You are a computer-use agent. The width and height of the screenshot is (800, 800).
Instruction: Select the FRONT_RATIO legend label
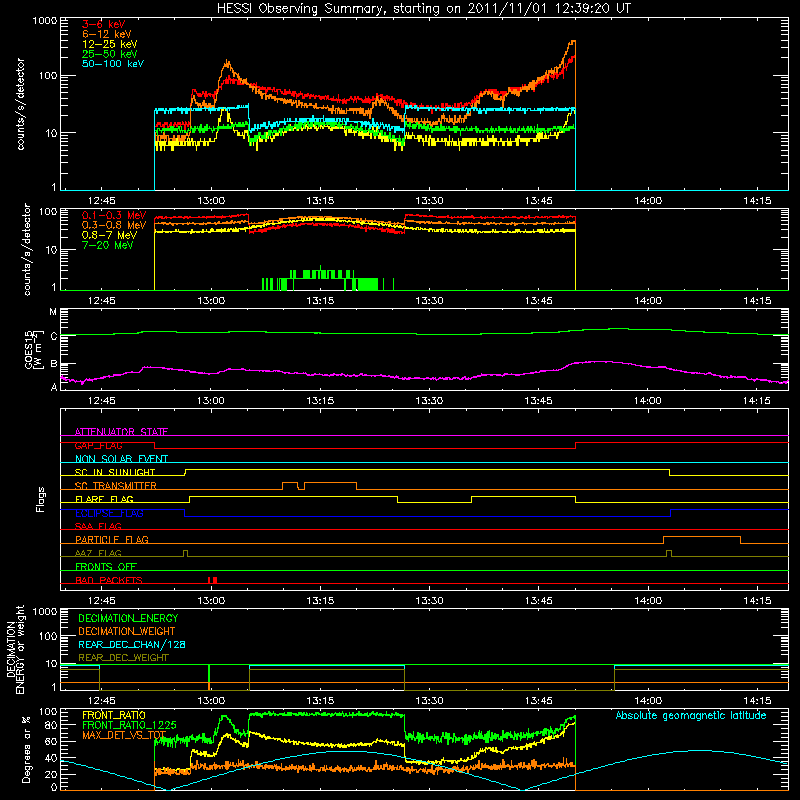pyautogui.click(x=113, y=715)
